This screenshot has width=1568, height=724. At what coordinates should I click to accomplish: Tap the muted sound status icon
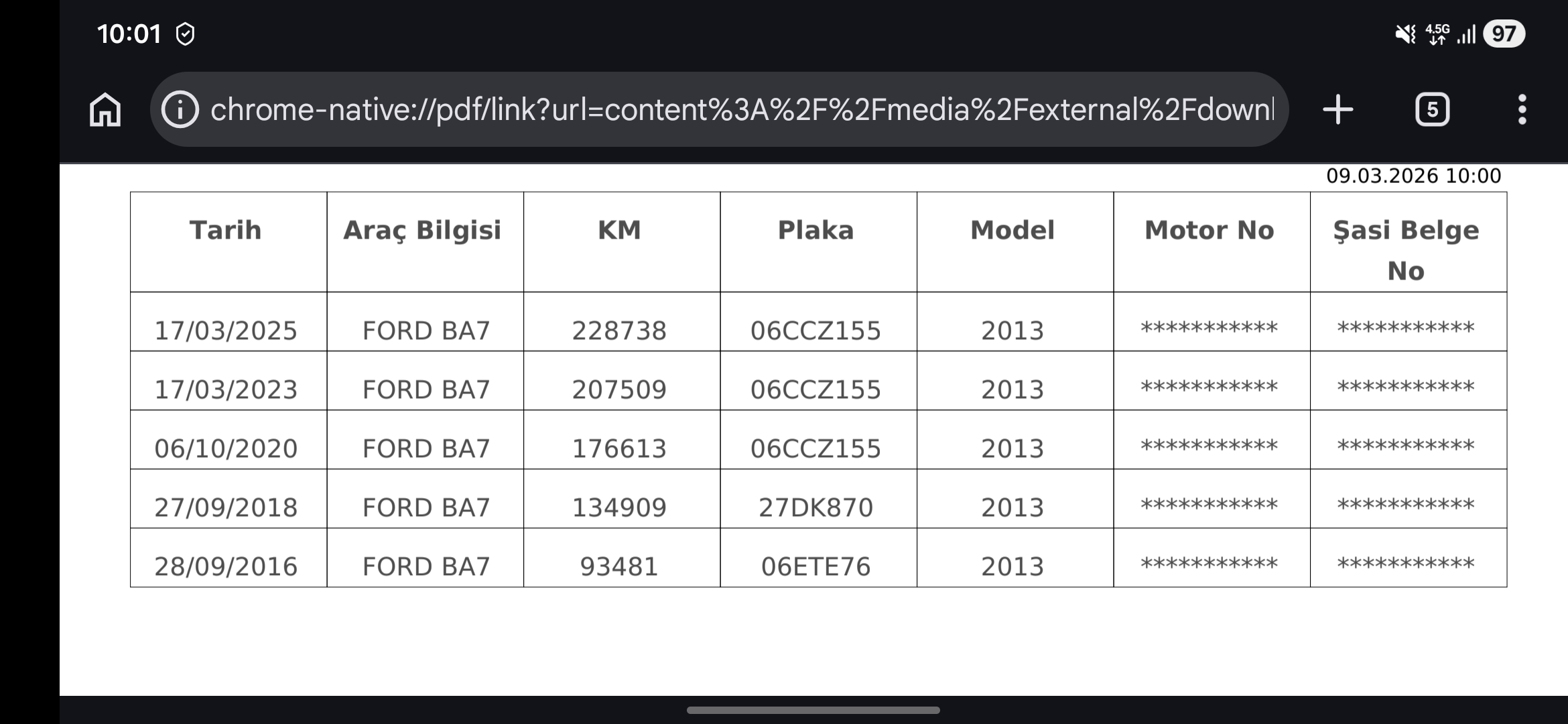[1405, 34]
